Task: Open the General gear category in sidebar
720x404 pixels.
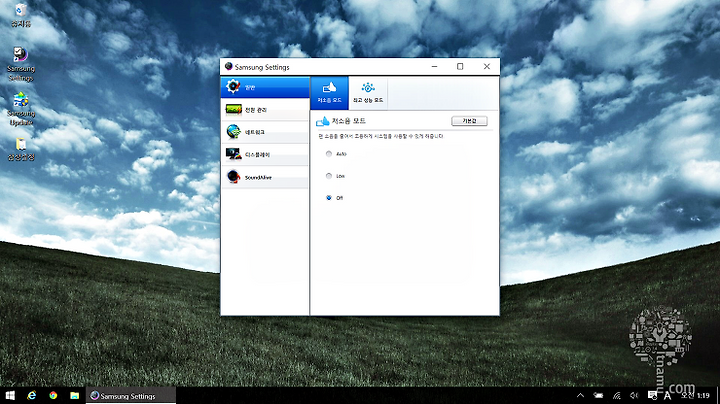Action: tap(265, 87)
